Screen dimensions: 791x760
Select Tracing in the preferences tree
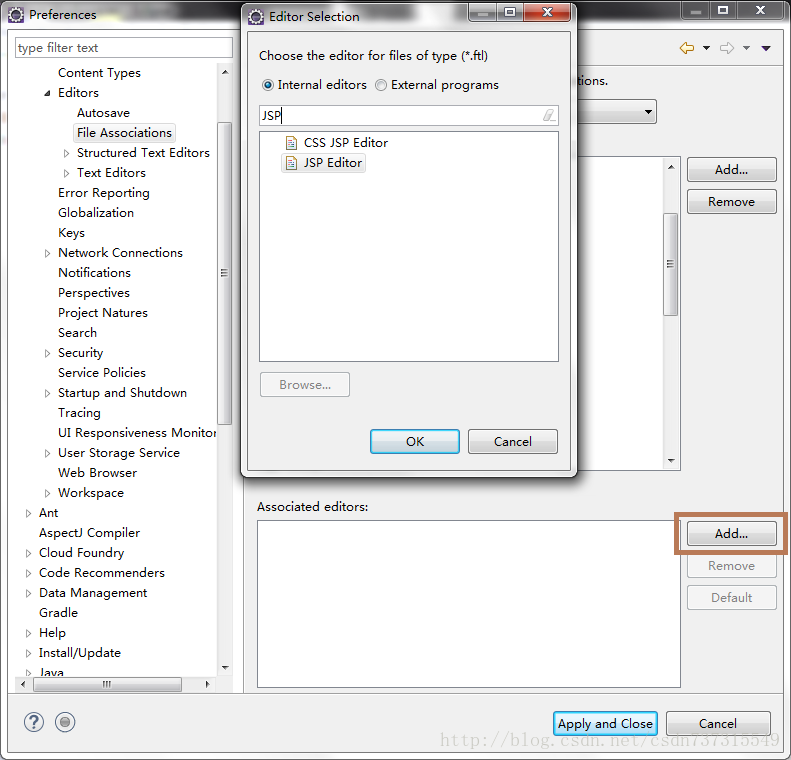click(79, 413)
